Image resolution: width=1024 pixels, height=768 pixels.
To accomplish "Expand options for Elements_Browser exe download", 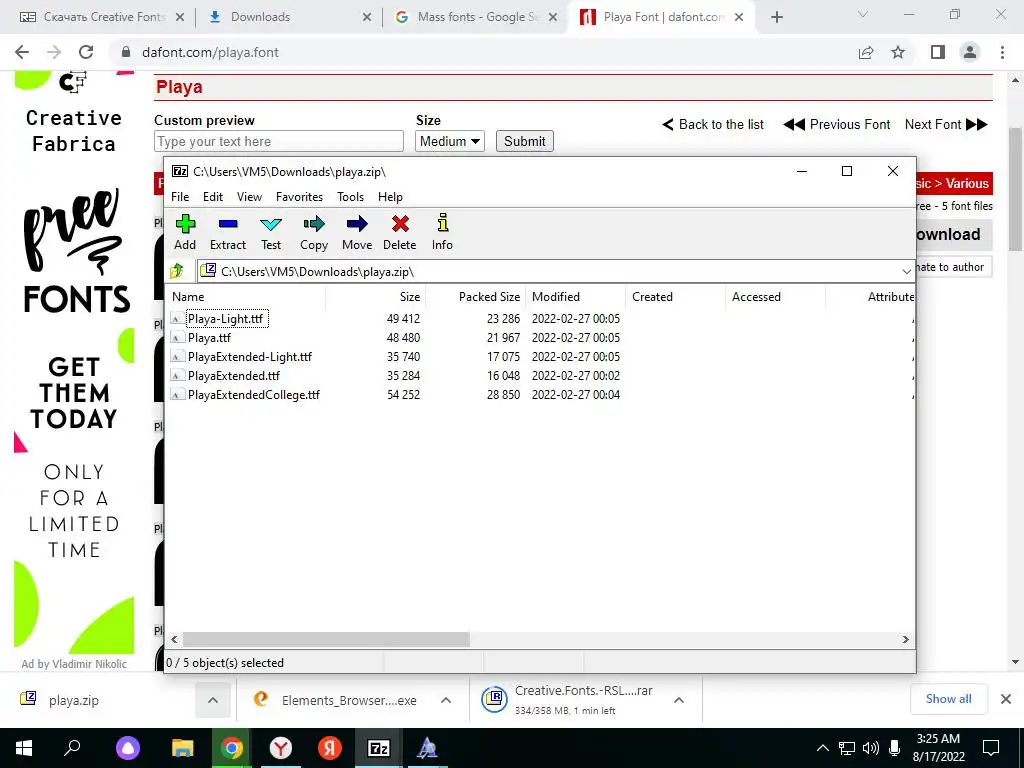I will pos(446,700).
